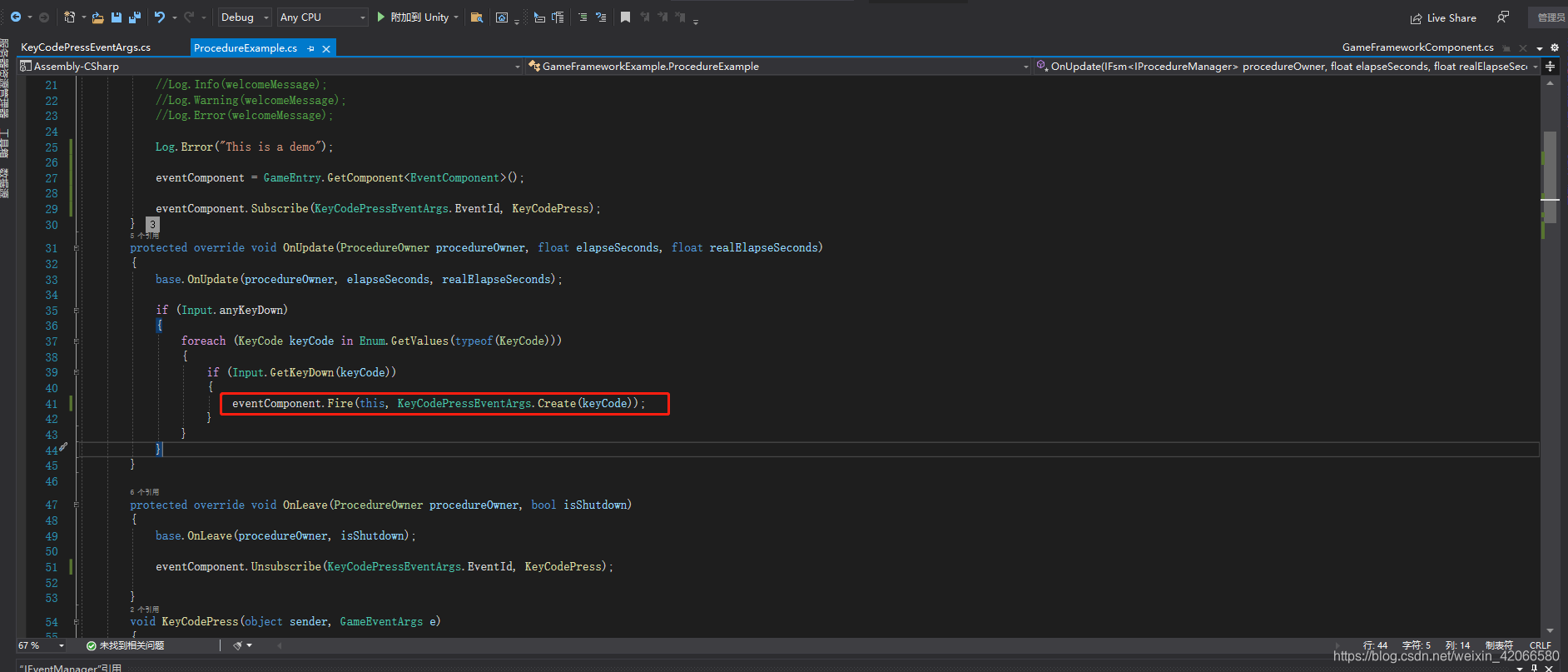Click the green start arrow before 附加到 Unity
The image size is (1568, 672).
380,17
